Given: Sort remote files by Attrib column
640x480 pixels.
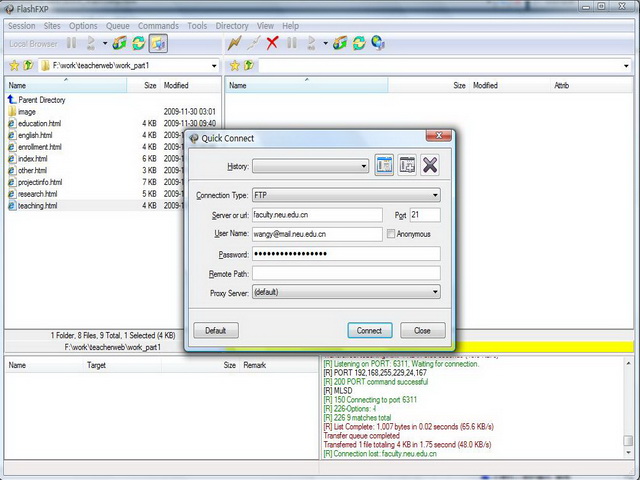Looking at the screenshot, I should point(591,85).
